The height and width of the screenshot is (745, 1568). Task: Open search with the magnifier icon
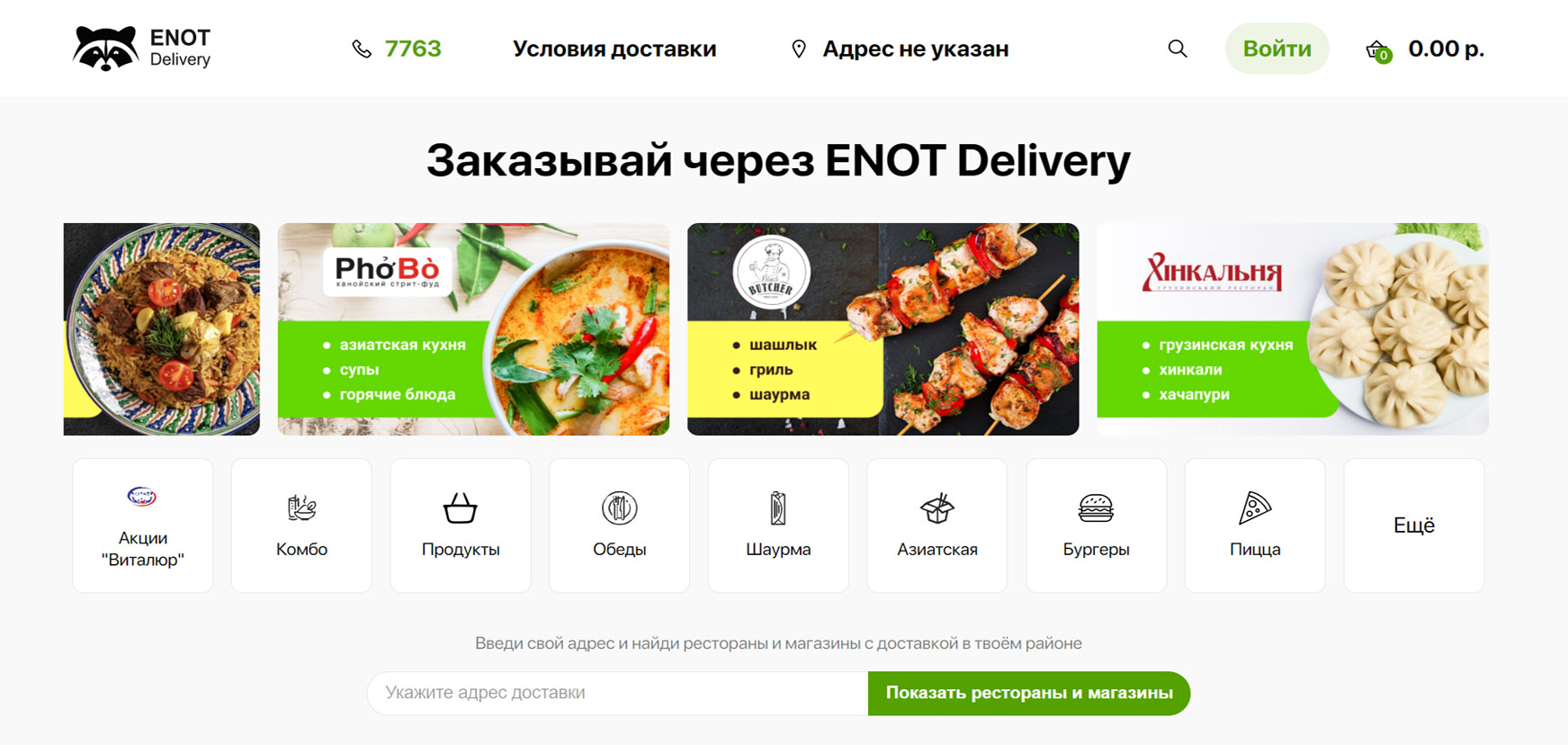pos(1177,49)
